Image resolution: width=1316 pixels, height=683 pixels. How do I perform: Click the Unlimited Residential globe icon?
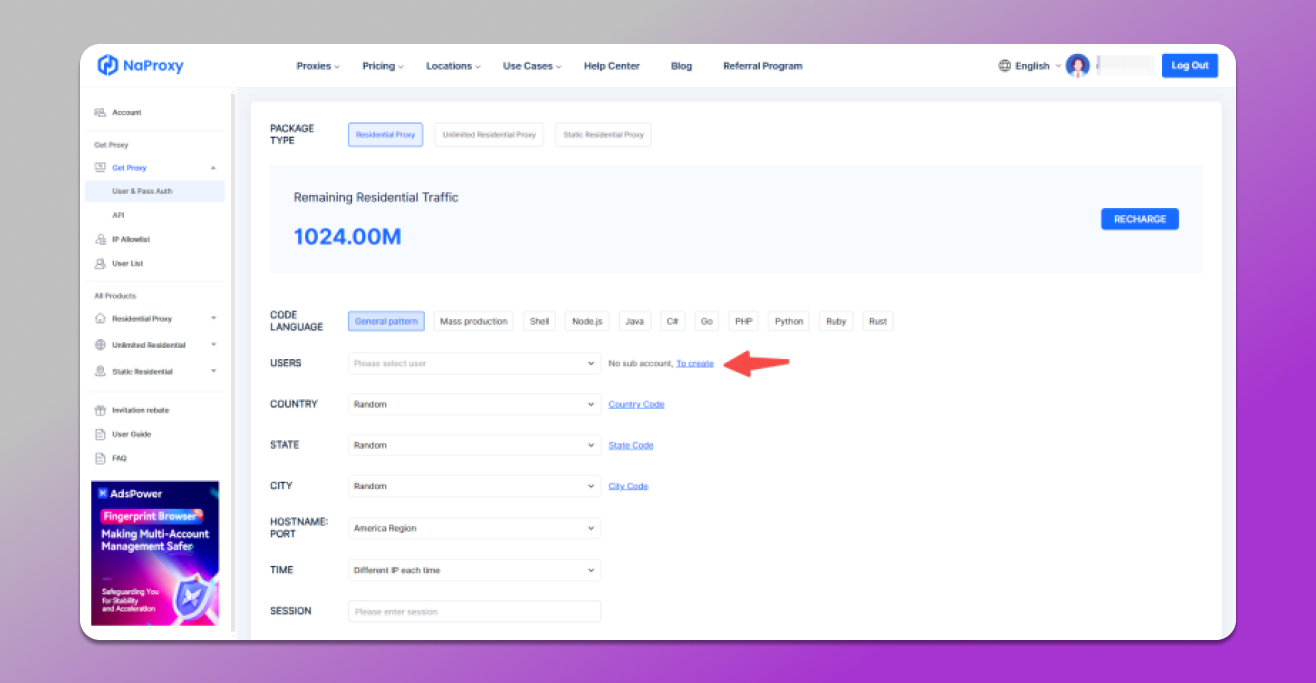pos(100,345)
